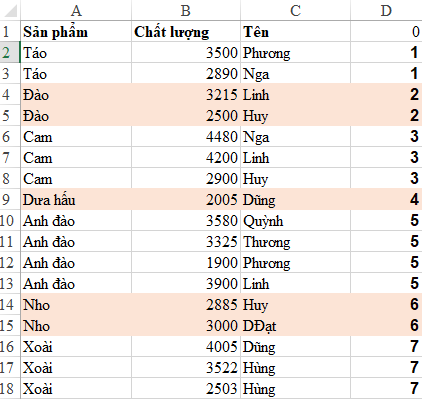Select row 2 header

(10, 52)
